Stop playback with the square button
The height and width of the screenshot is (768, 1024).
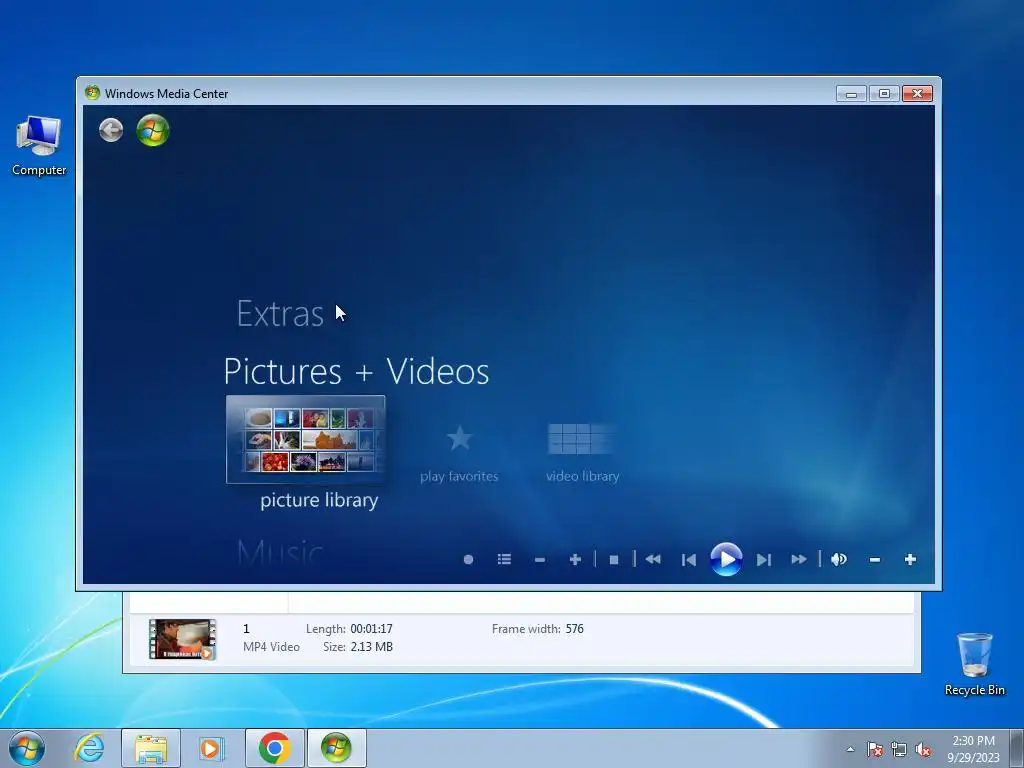coord(614,560)
